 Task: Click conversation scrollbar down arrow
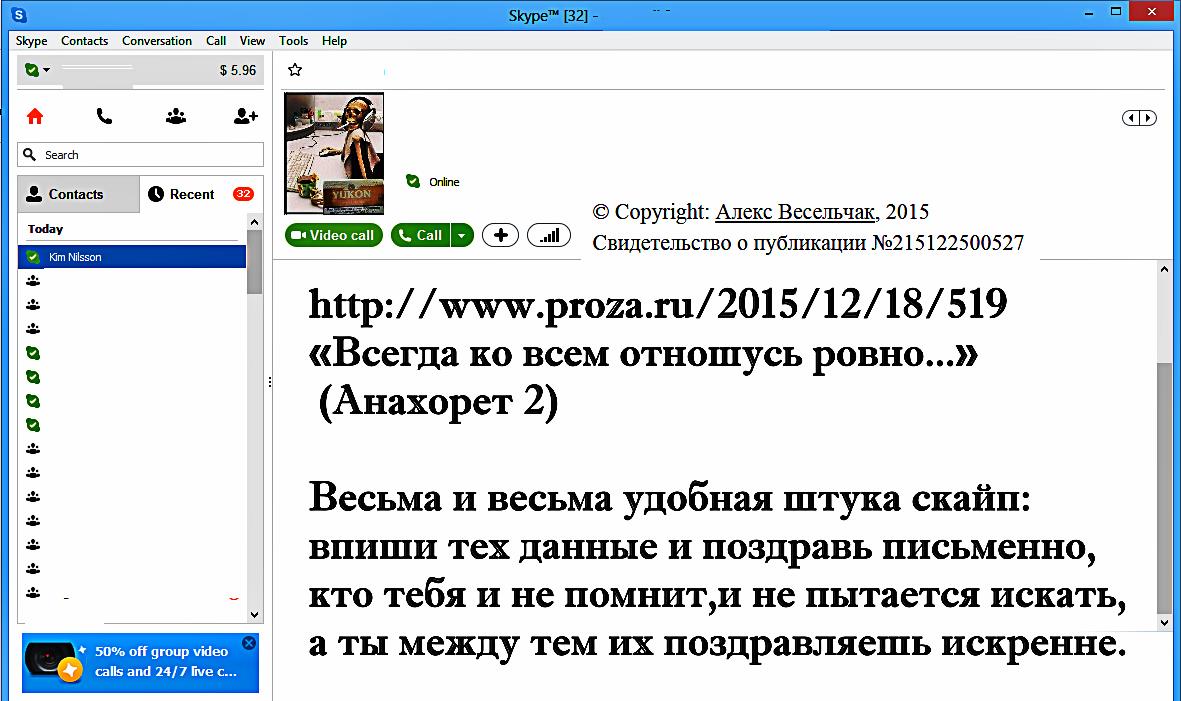pyautogui.click(x=1164, y=623)
